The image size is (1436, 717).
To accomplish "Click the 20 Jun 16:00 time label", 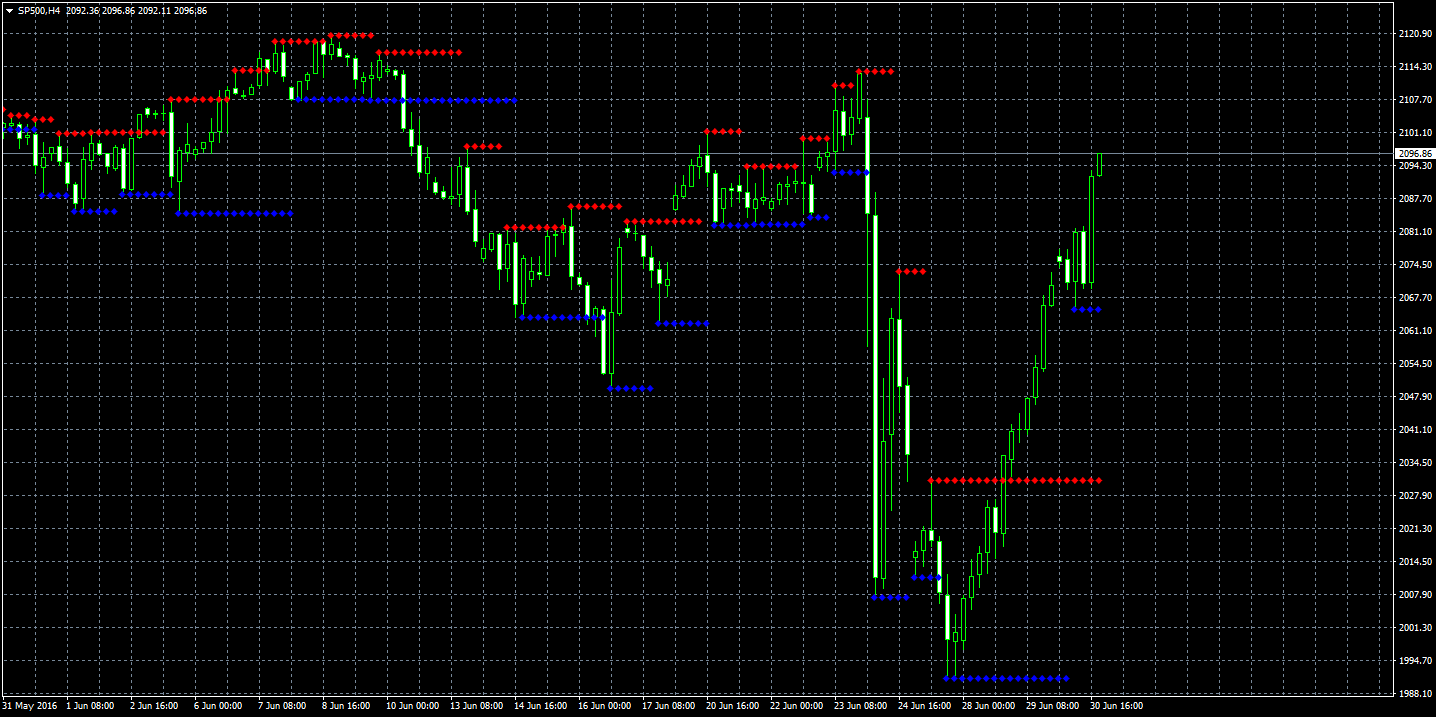I will 732,706.
